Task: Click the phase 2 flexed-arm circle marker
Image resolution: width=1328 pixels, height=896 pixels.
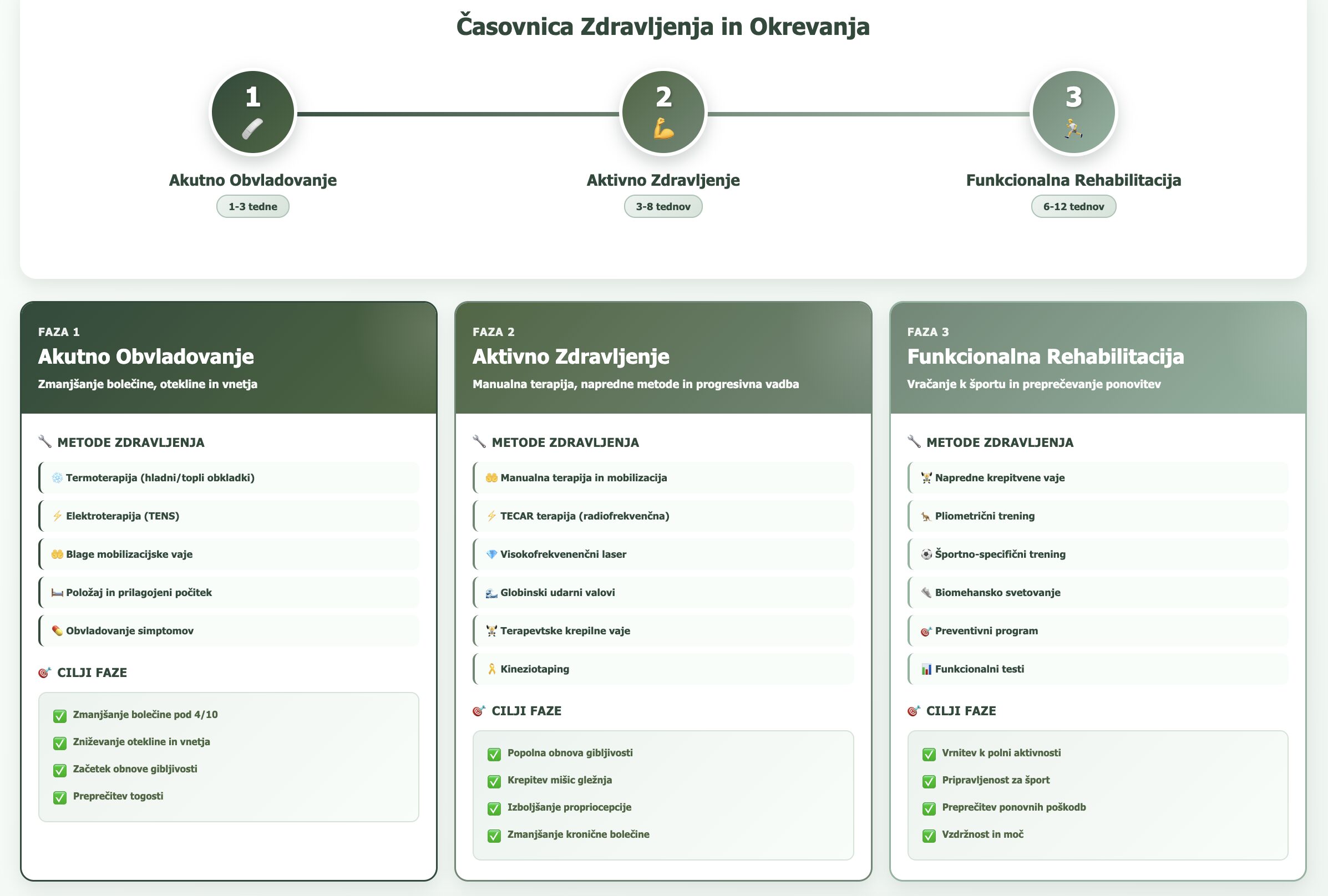Action: [x=663, y=113]
